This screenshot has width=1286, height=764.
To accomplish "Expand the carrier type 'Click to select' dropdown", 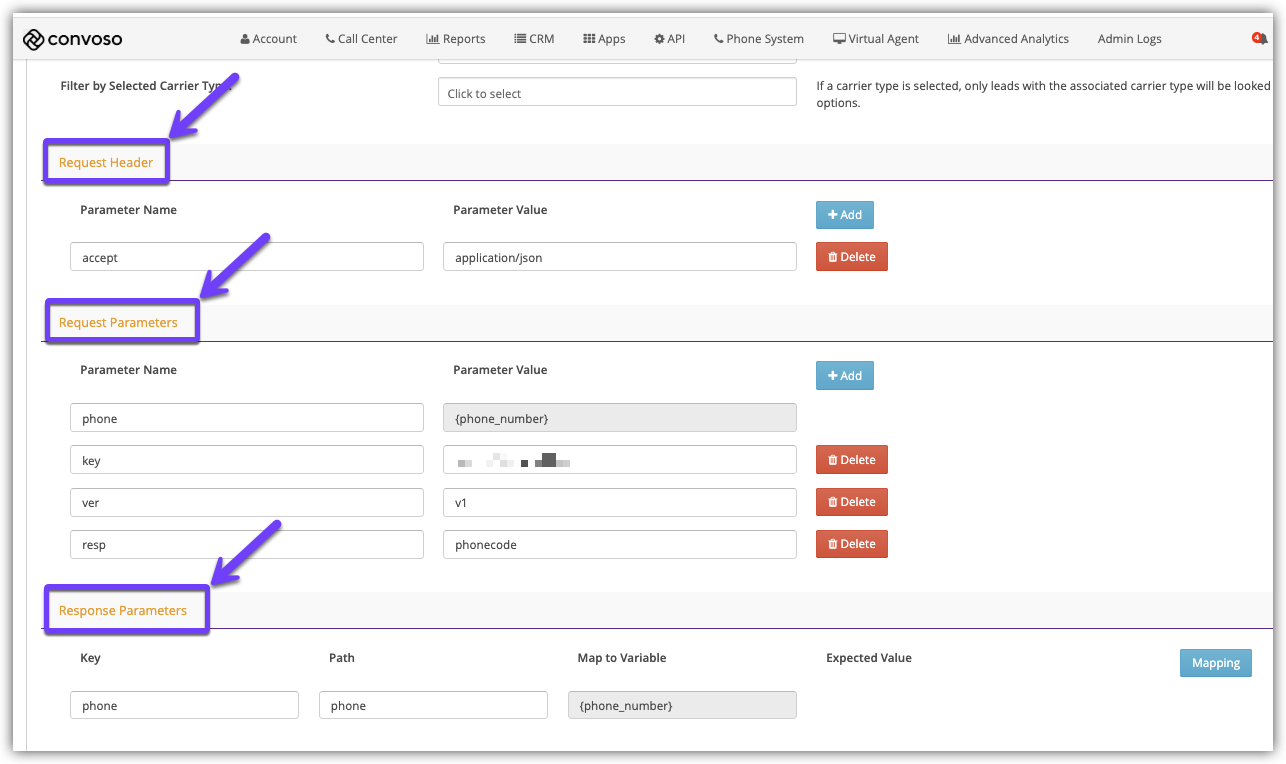I will (x=617, y=92).
